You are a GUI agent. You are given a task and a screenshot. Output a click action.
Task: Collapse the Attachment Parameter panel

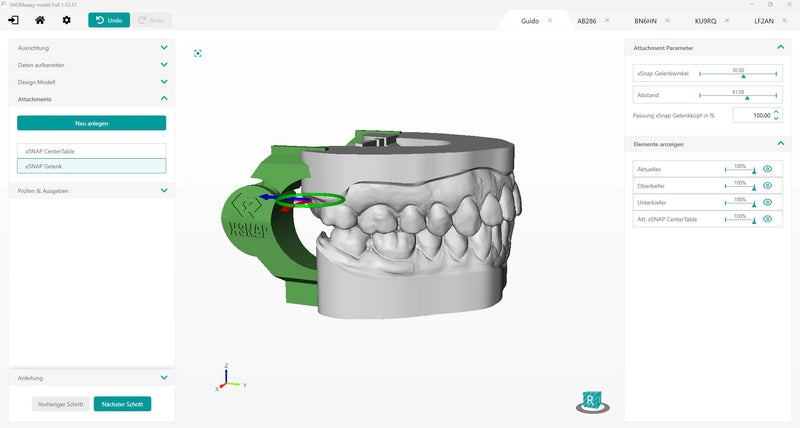click(x=781, y=47)
